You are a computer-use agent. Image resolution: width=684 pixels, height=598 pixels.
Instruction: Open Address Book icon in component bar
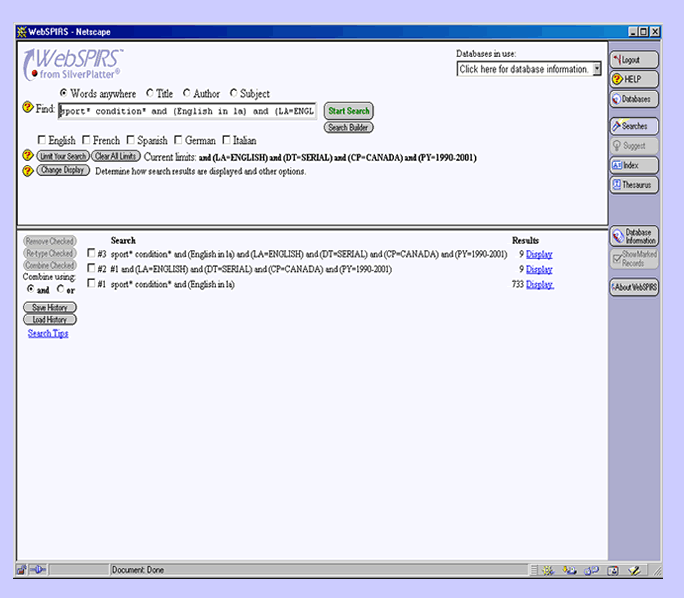click(x=613, y=570)
